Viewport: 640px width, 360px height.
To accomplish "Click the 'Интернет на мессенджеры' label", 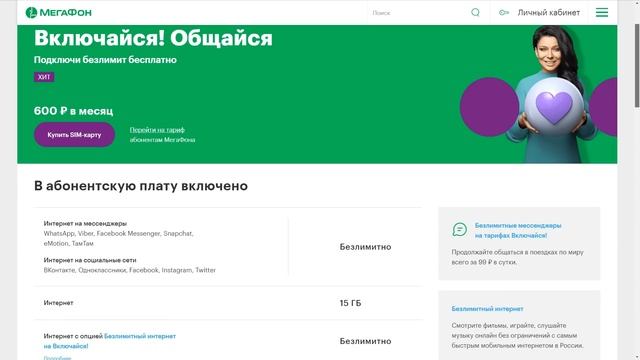I will (x=85, y=223).
